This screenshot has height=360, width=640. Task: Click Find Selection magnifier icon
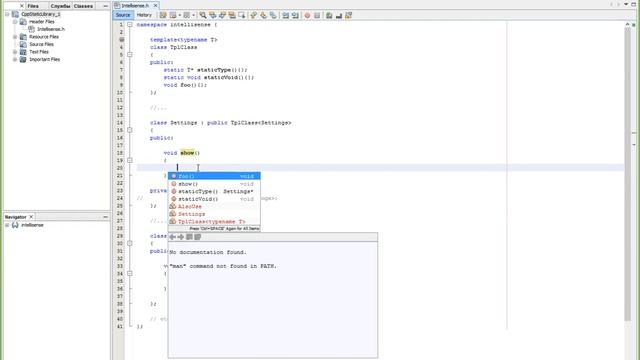[x=203, y=15]
